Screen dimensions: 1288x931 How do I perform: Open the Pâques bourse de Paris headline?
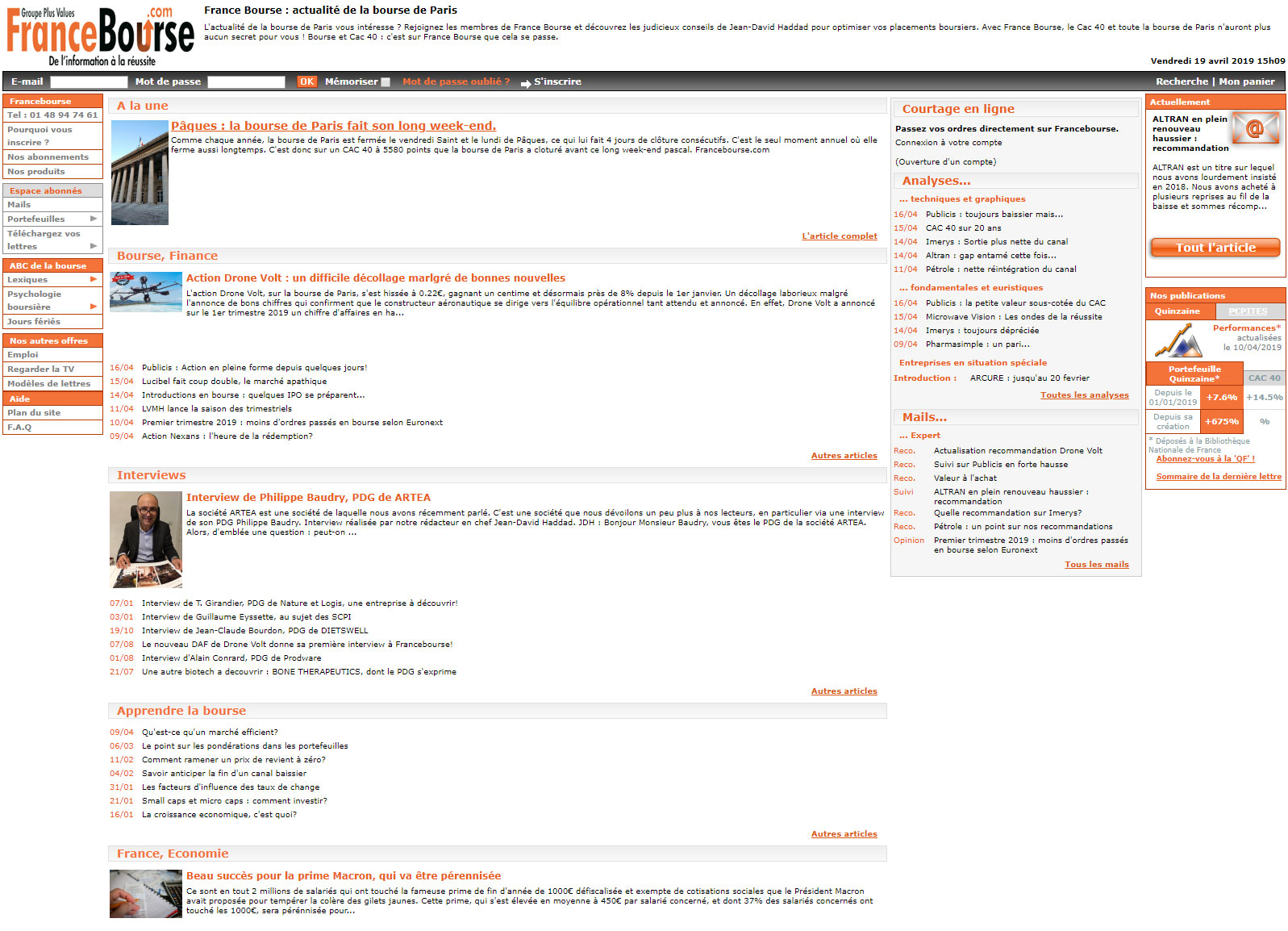tap(333, 126)
